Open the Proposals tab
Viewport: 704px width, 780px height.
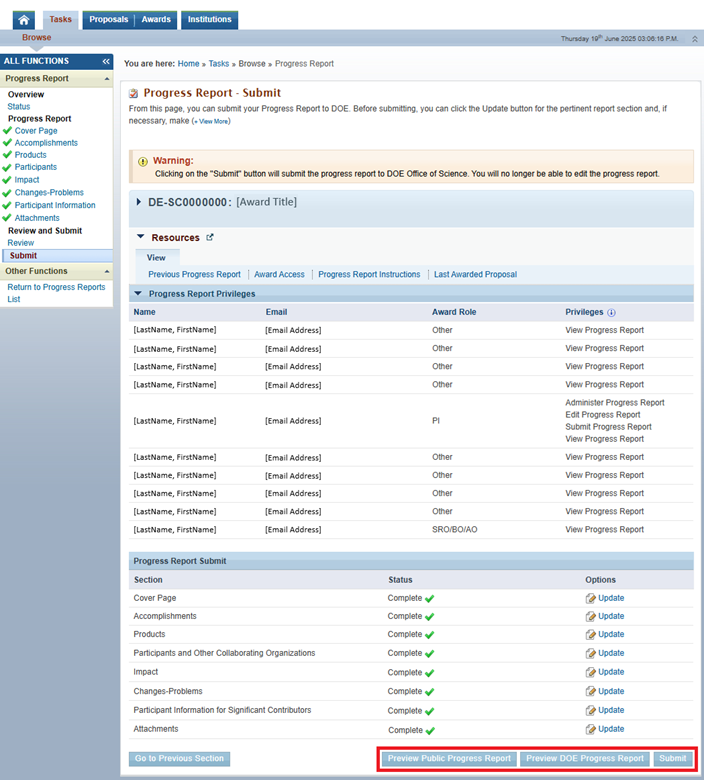(x=108, y=19)
